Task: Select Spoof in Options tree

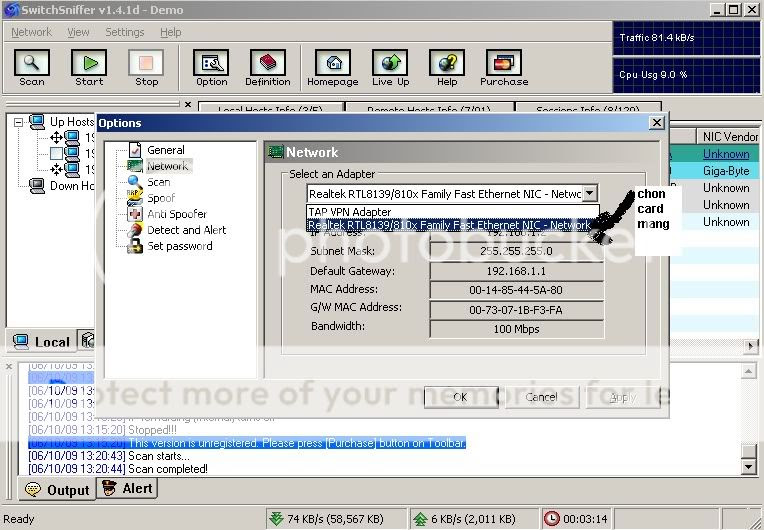Action: (x=161, y=198)
